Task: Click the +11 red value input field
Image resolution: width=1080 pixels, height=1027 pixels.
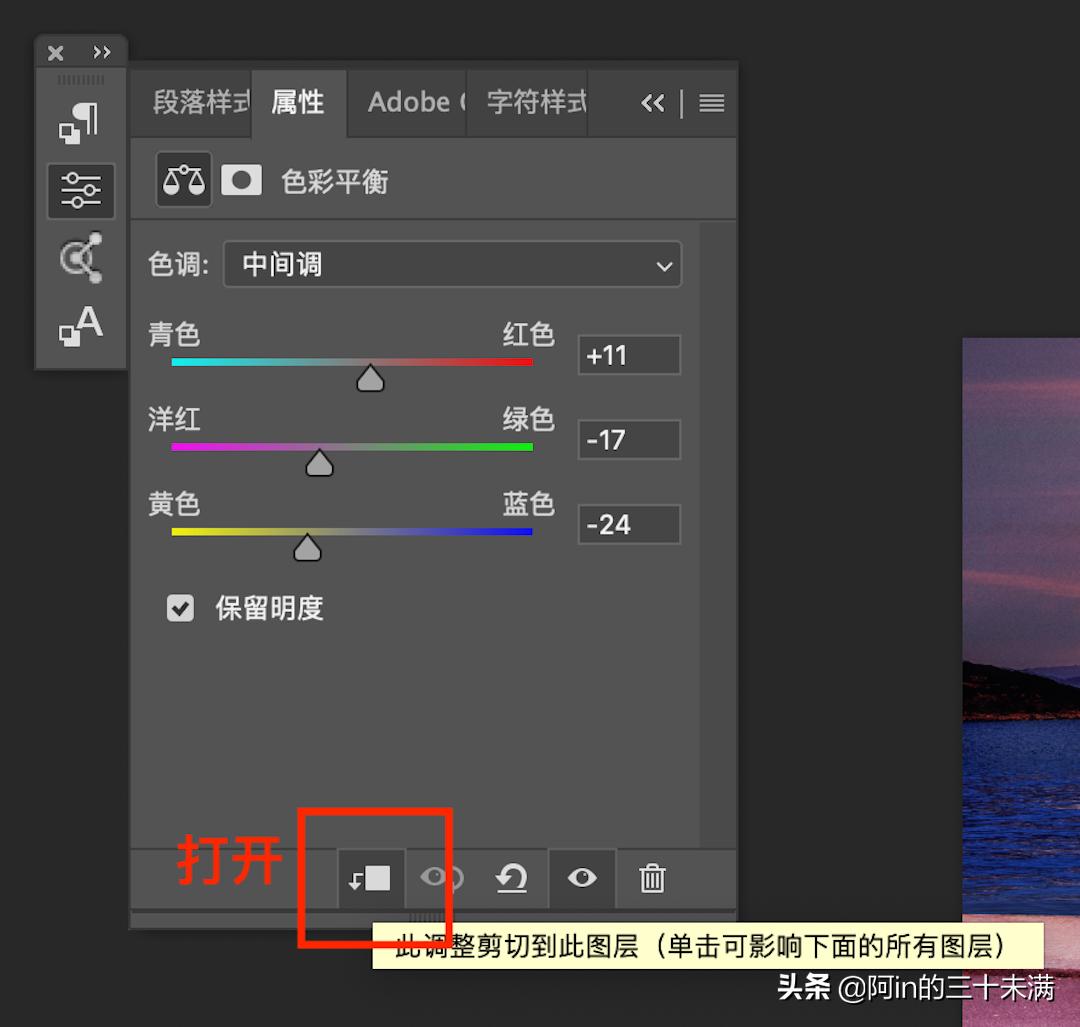Action: coord(628,354)
